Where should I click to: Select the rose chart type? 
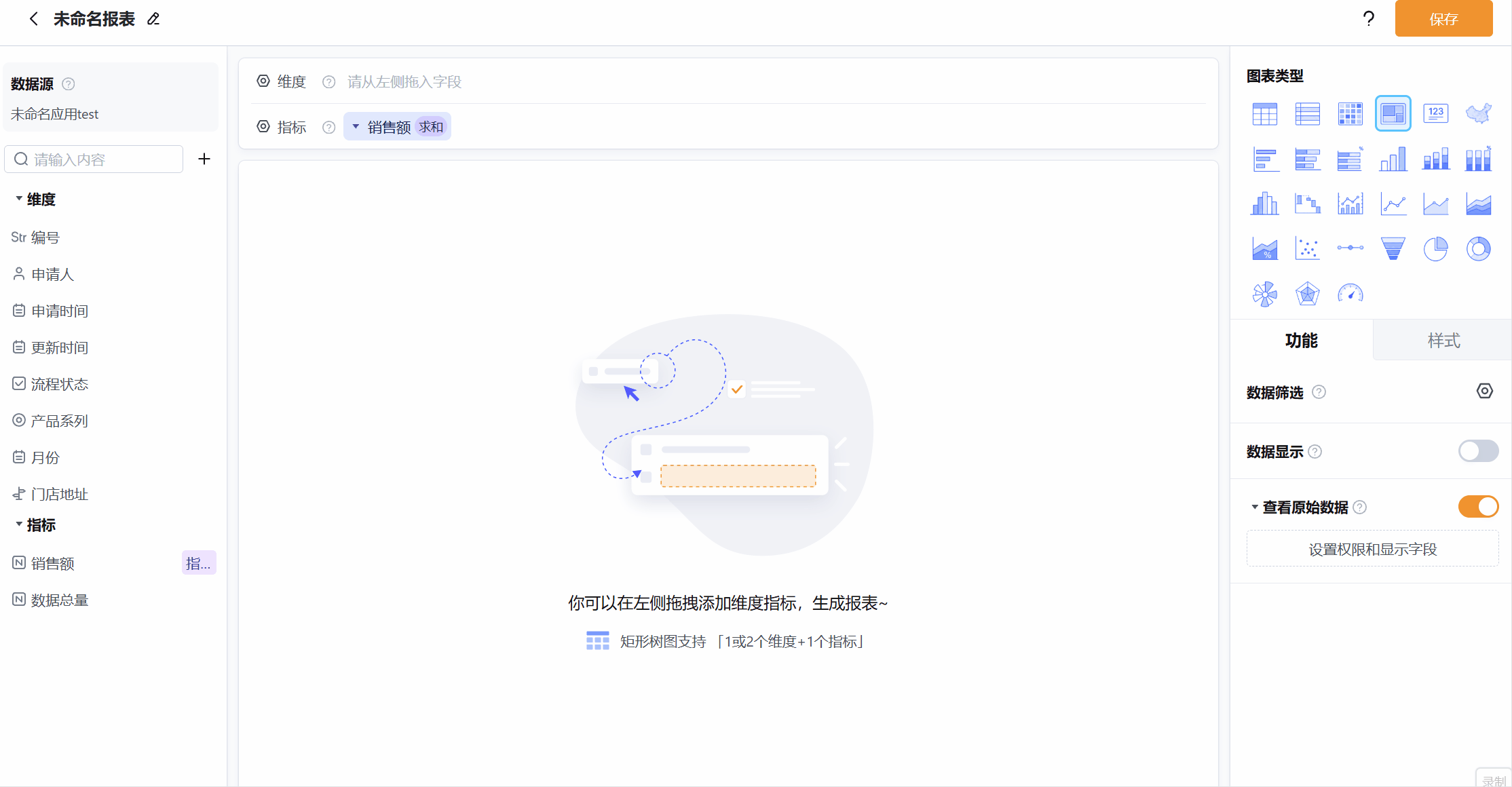(1264, 294)
